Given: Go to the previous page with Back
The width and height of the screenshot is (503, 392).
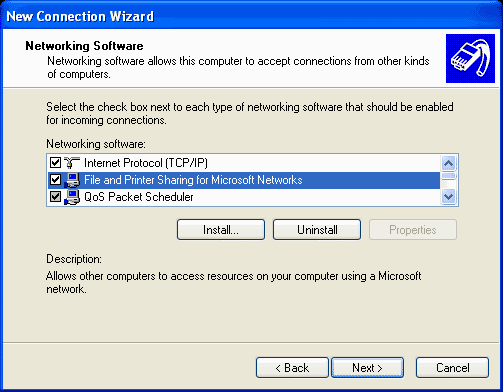Looking at the screenshot, I should [x=292, y=368].
